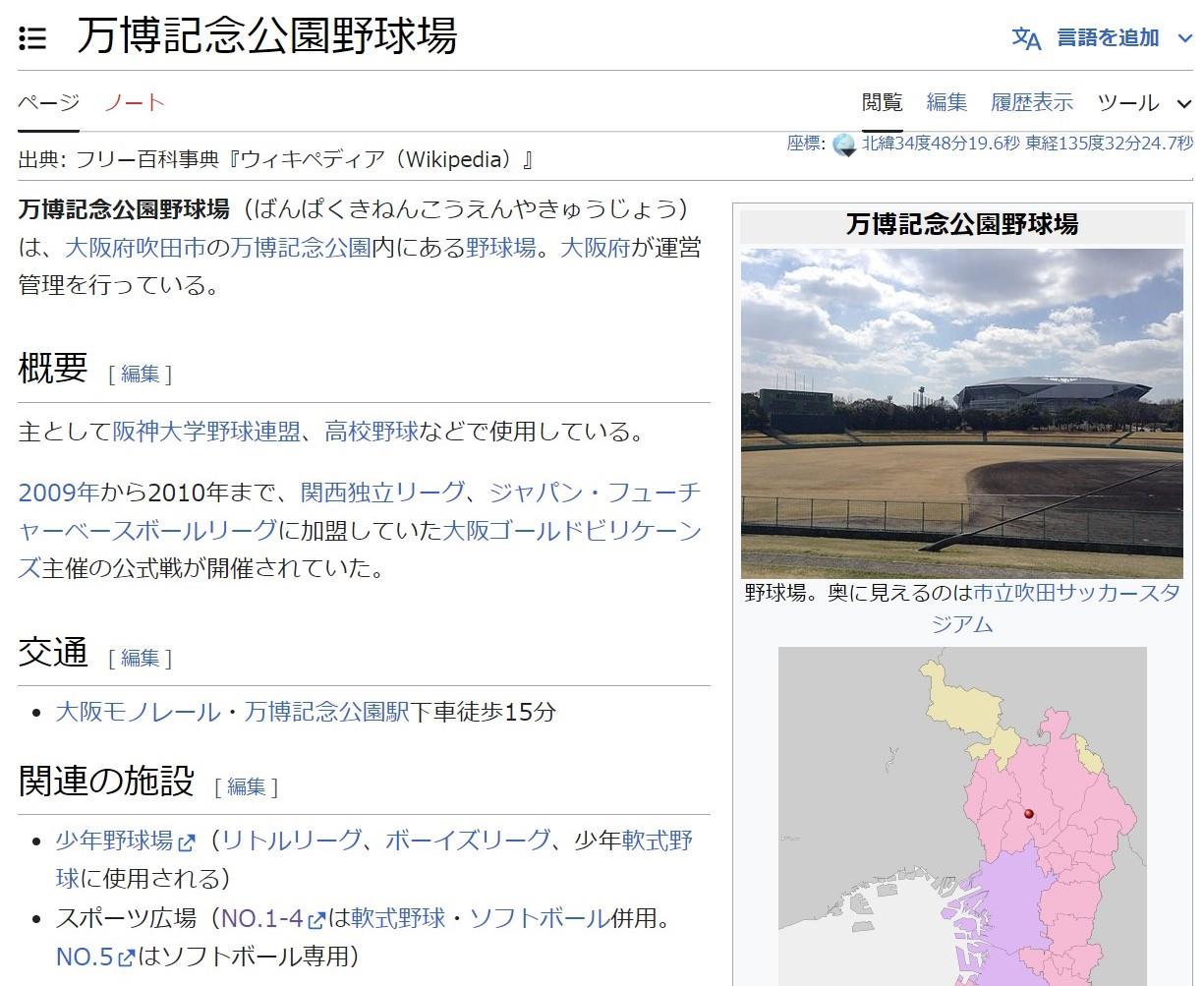
Task: Follow the 大阪府吹田市 link
Action: (x=136, y=247)
